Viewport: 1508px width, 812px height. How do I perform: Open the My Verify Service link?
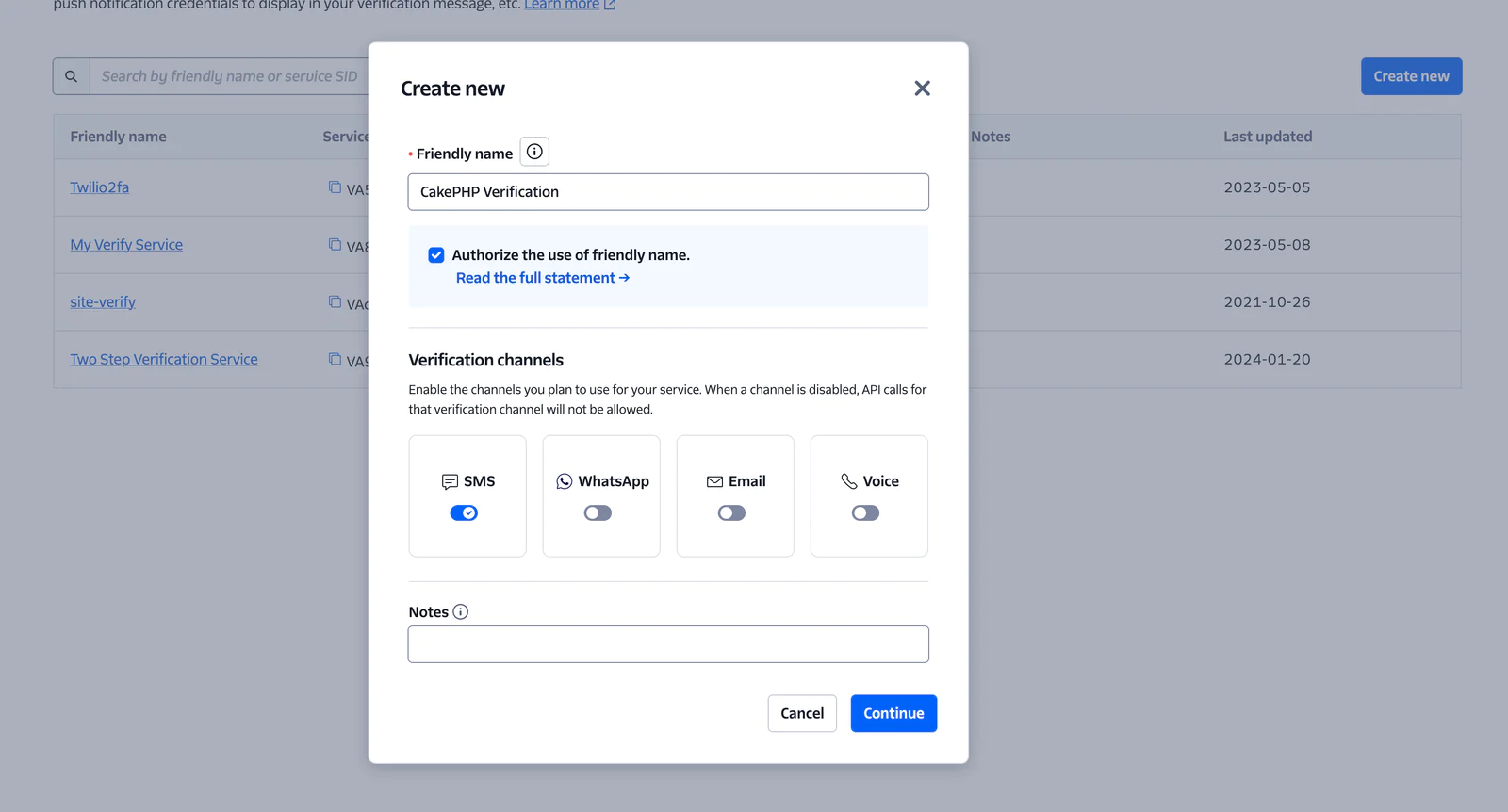[x=126, y=245]
